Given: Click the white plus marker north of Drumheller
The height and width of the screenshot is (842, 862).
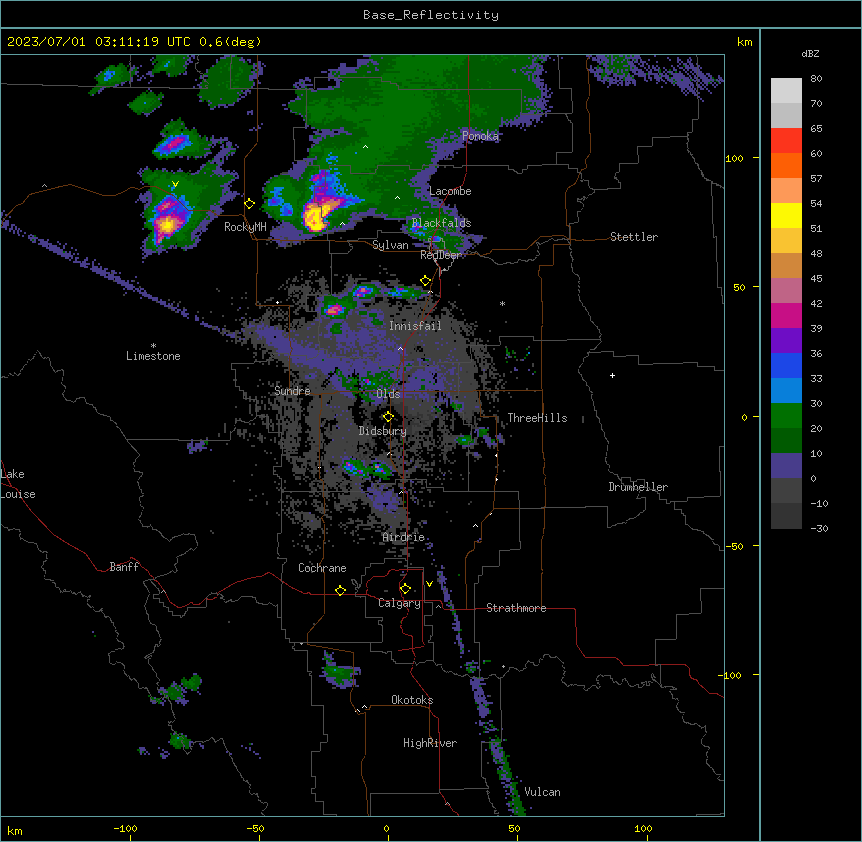Looking at the screenshot, I should (612, 375).
